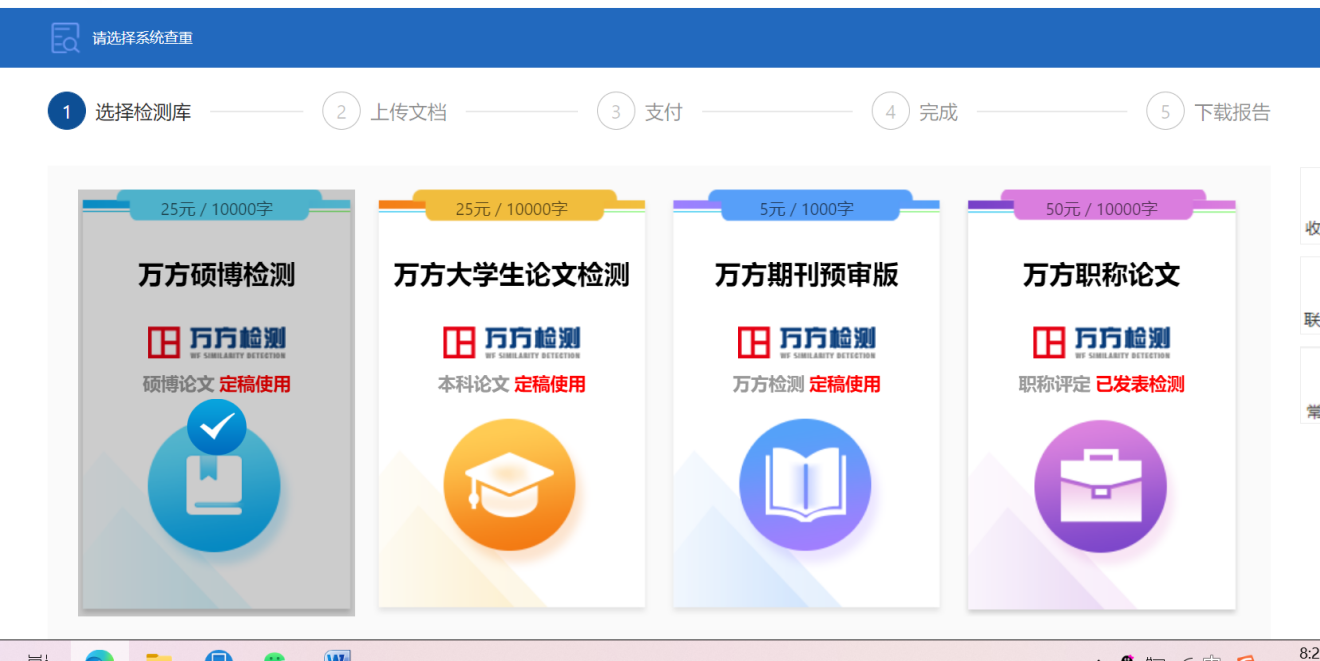Go to step 5 下载报告
Screen dimensions: 1320x661
(1208, 112)
